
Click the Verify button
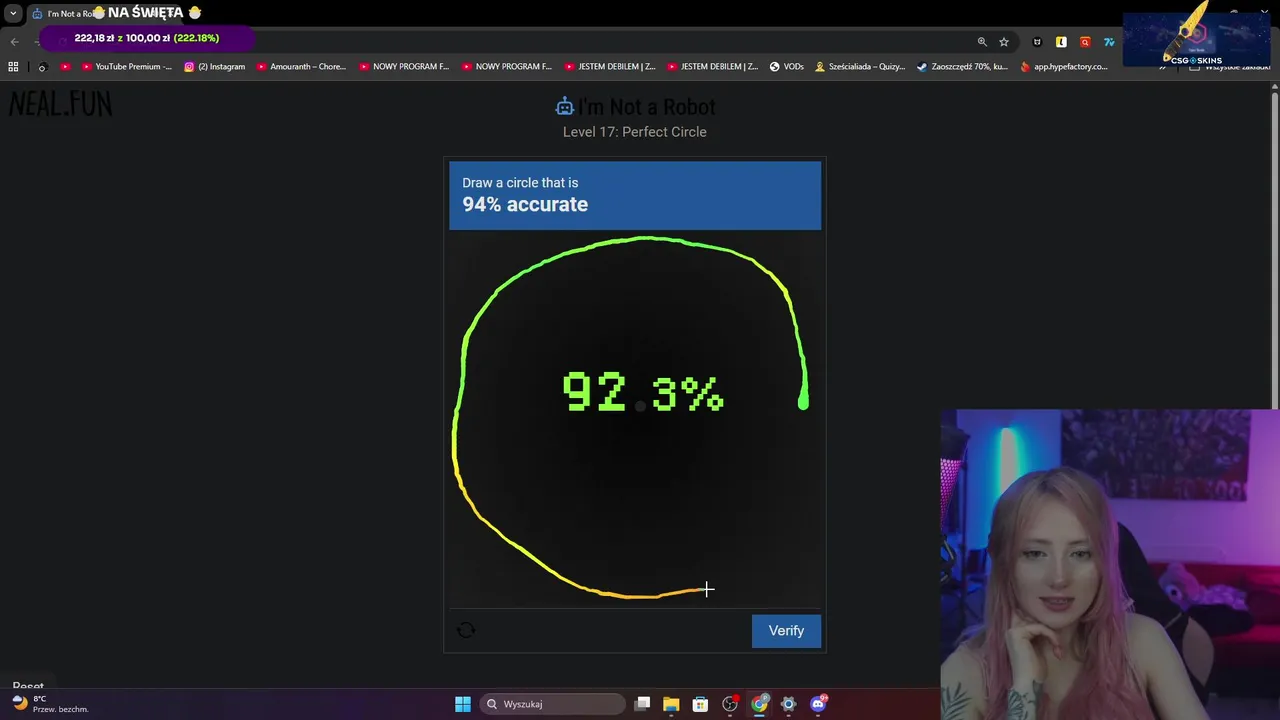[x=786, y=631]
